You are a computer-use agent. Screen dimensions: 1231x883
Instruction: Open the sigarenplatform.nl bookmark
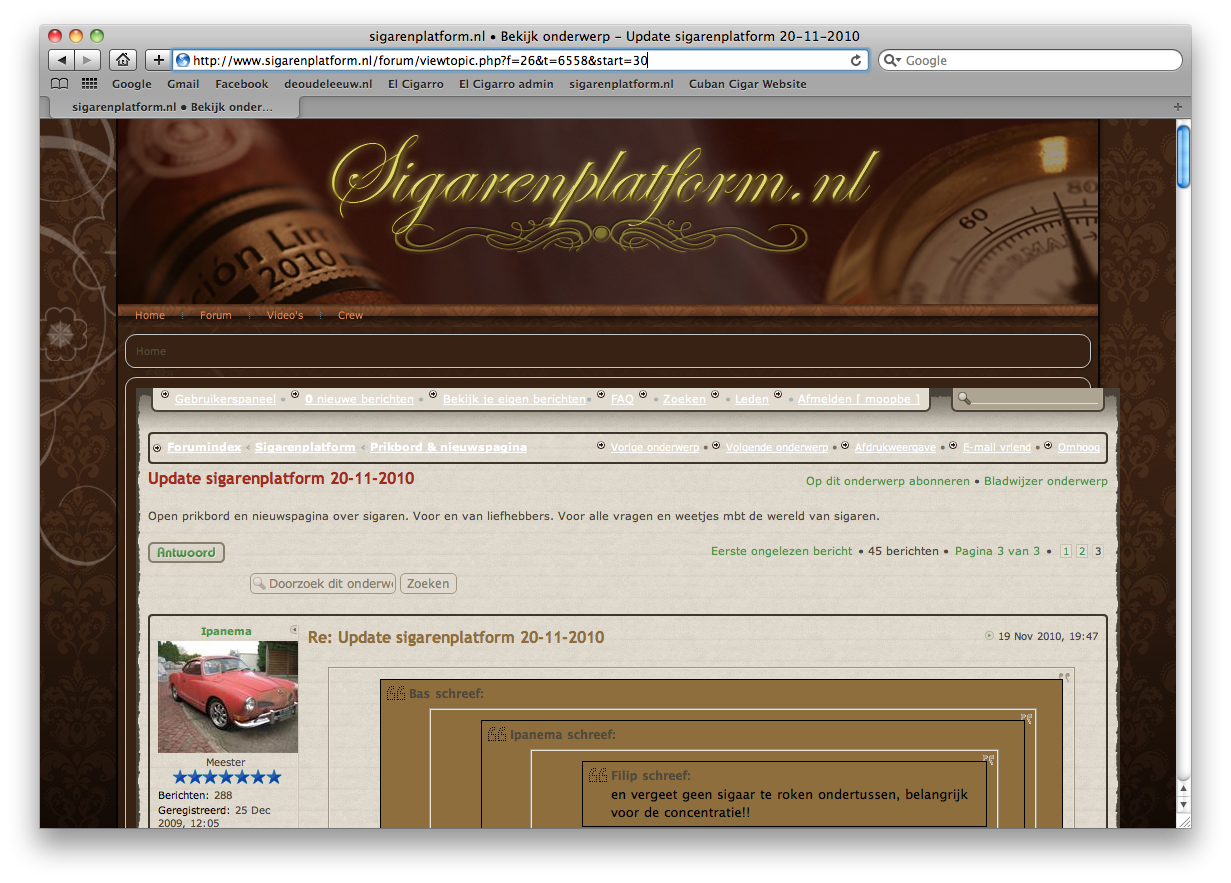(621, 84)
